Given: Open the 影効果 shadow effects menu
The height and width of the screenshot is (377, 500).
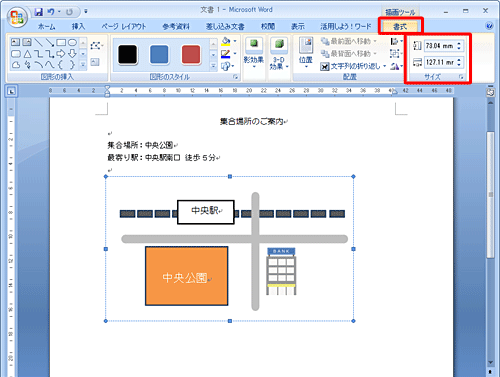Looking at the screenshot, I should (254, 53).
